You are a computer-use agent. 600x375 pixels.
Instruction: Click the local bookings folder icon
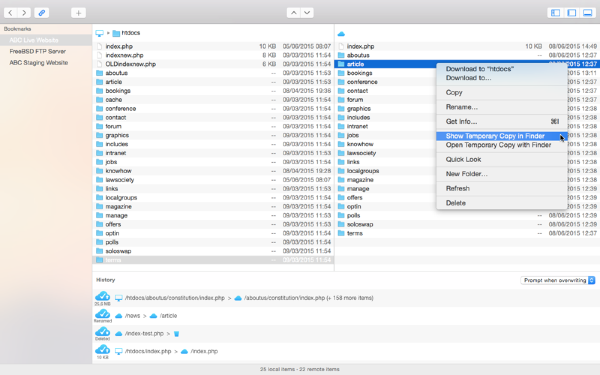(x=99, y=91)
